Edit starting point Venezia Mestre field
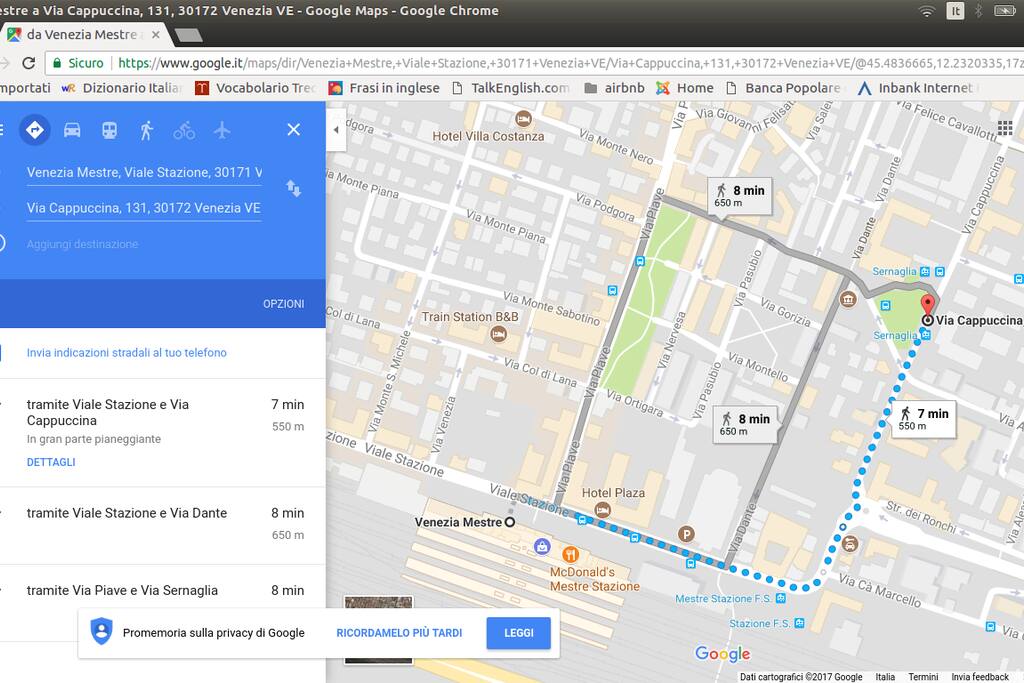 [x=144, y=172]
